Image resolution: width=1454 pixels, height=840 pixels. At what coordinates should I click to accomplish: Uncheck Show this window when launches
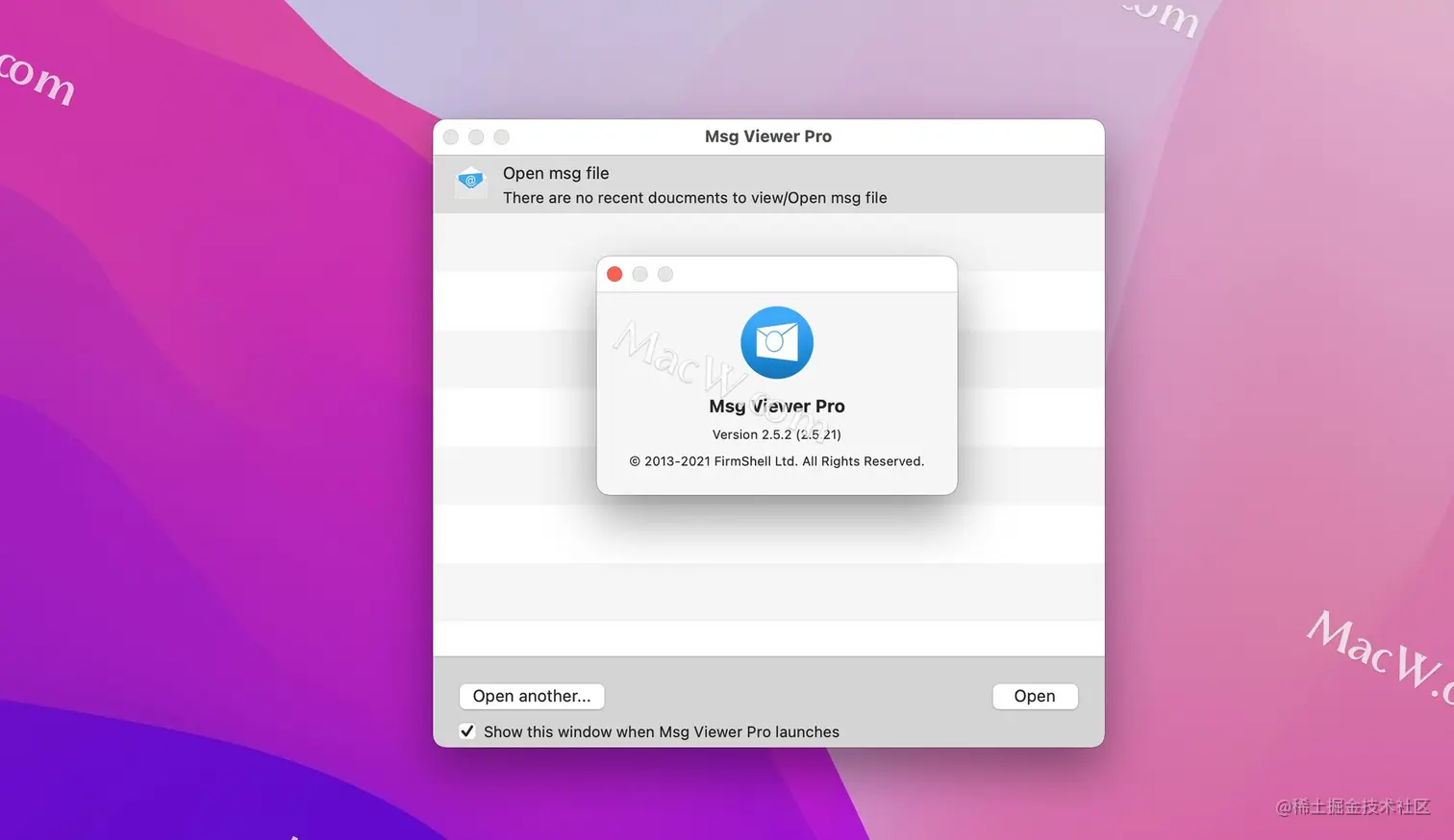click(x=467, y=731)
